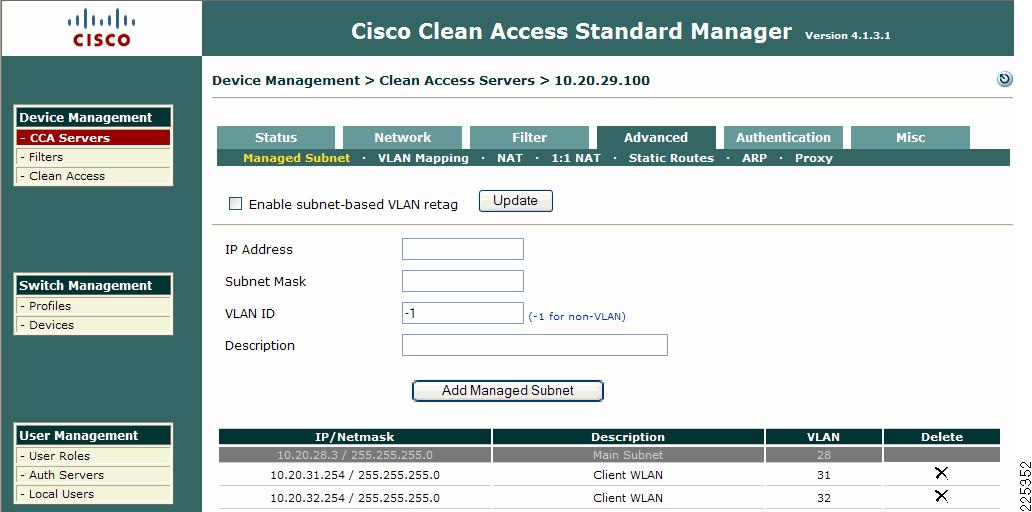
Task: Click the VLAN 31 cell
Action: tap(823, 474)
